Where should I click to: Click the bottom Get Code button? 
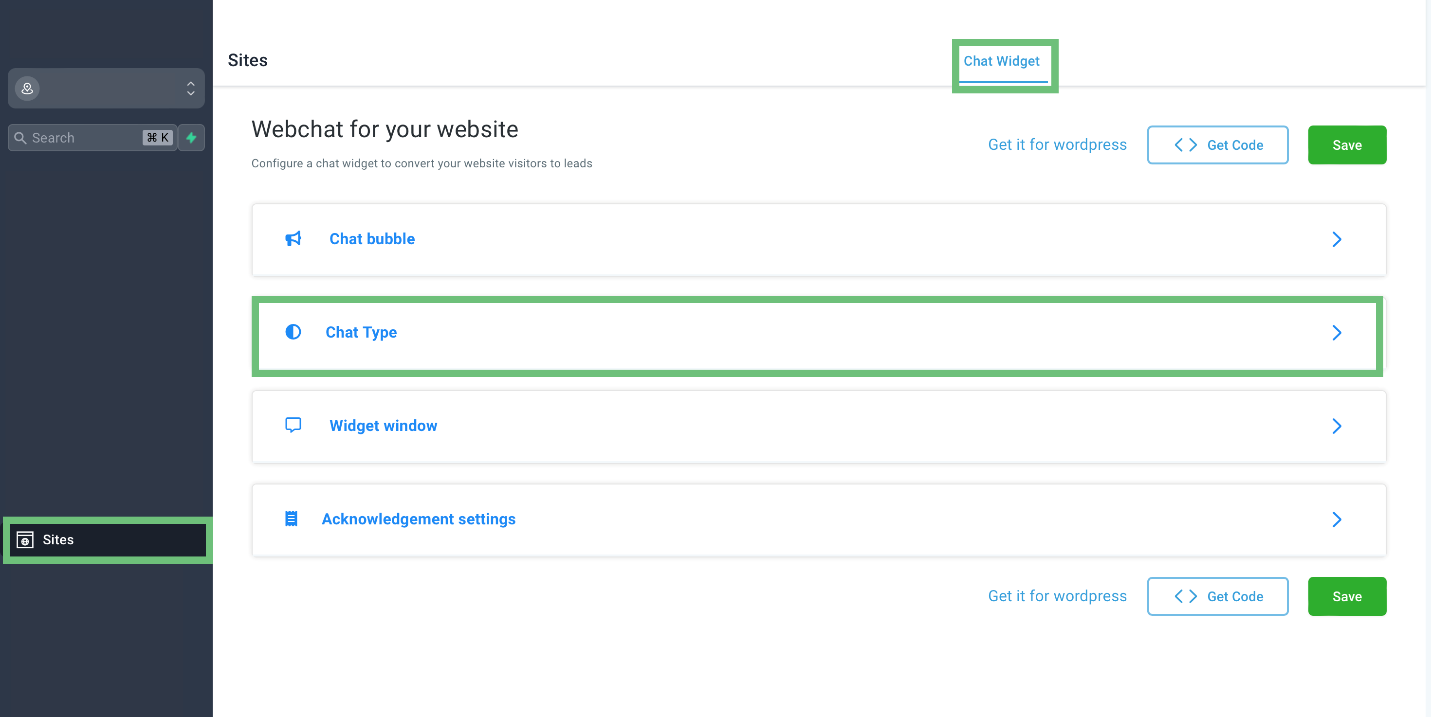pyautogui.click(x=1218, y=597)
